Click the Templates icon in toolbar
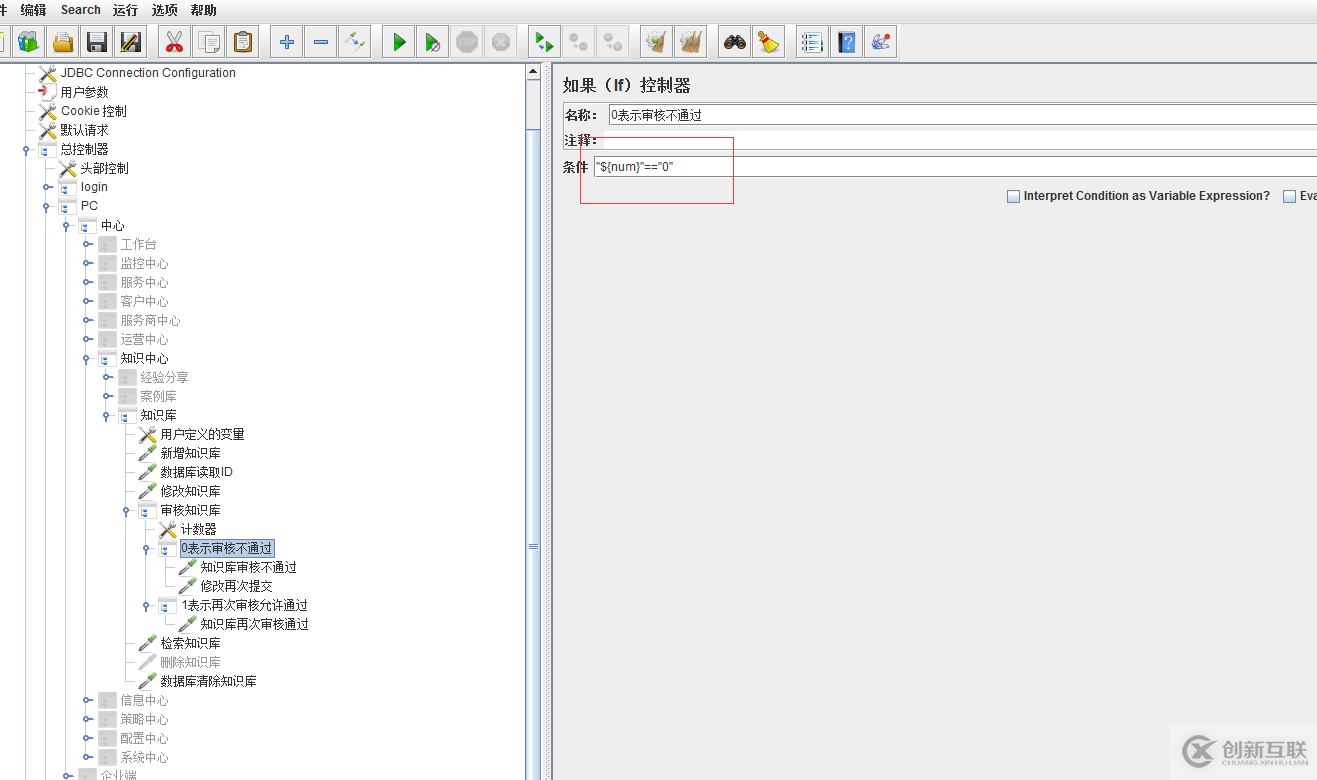The height and width of the screenshot is (780, 1317). coord(27,42)
